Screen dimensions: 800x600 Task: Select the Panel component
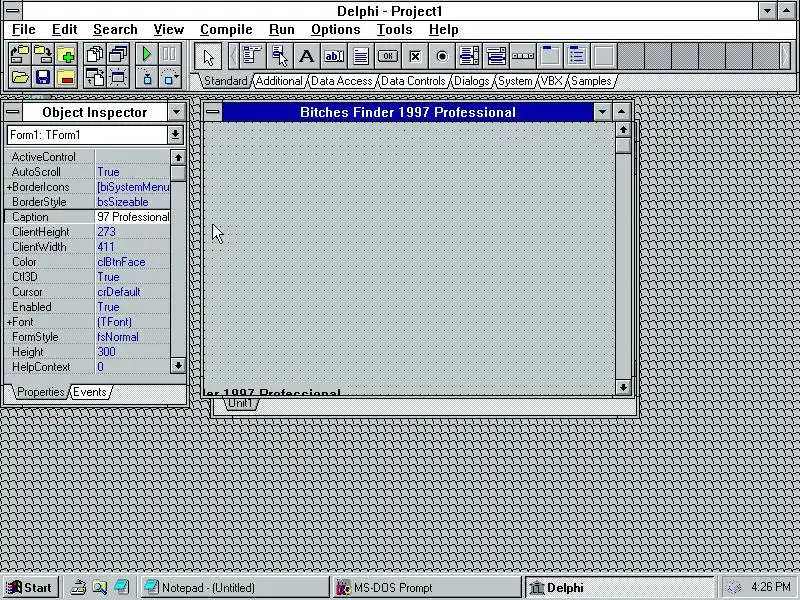click(604, 56)
